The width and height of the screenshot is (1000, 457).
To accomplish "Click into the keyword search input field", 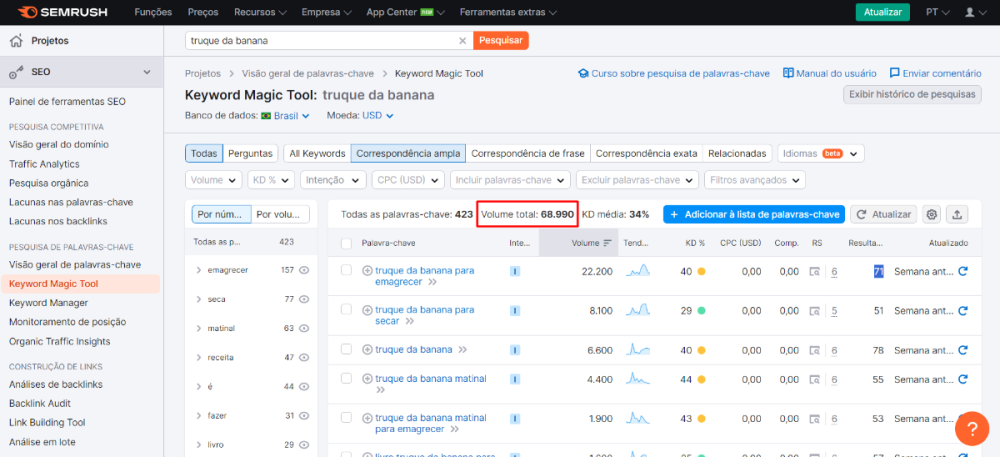I will click(x=322, y=40).
